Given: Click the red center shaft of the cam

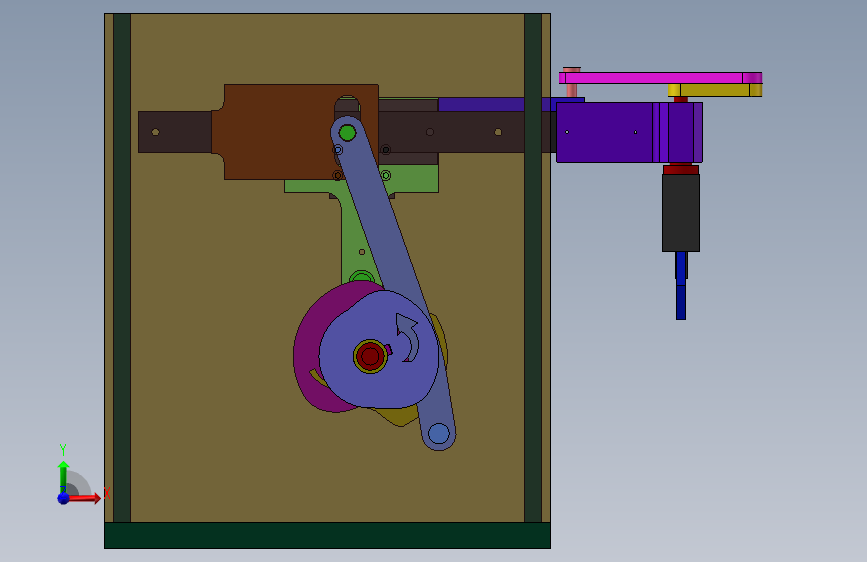Looking at the screenshot, I should tap(370, 357).
